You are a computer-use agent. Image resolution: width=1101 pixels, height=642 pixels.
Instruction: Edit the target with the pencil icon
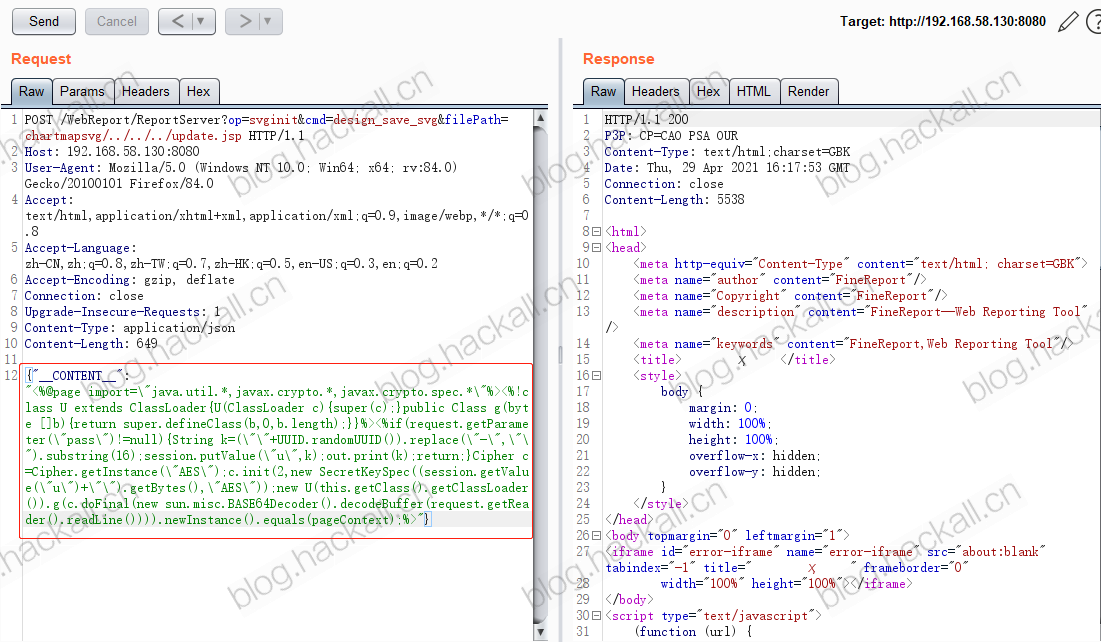tap(1068, 22)
